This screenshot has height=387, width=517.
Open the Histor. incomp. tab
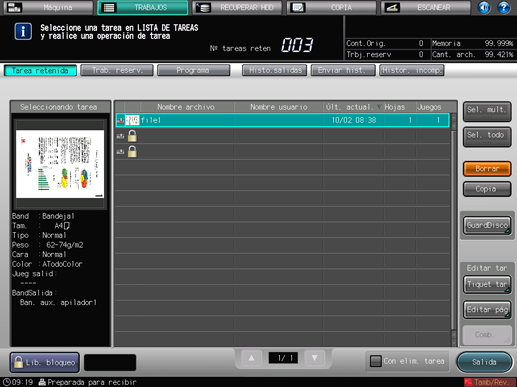412,70
